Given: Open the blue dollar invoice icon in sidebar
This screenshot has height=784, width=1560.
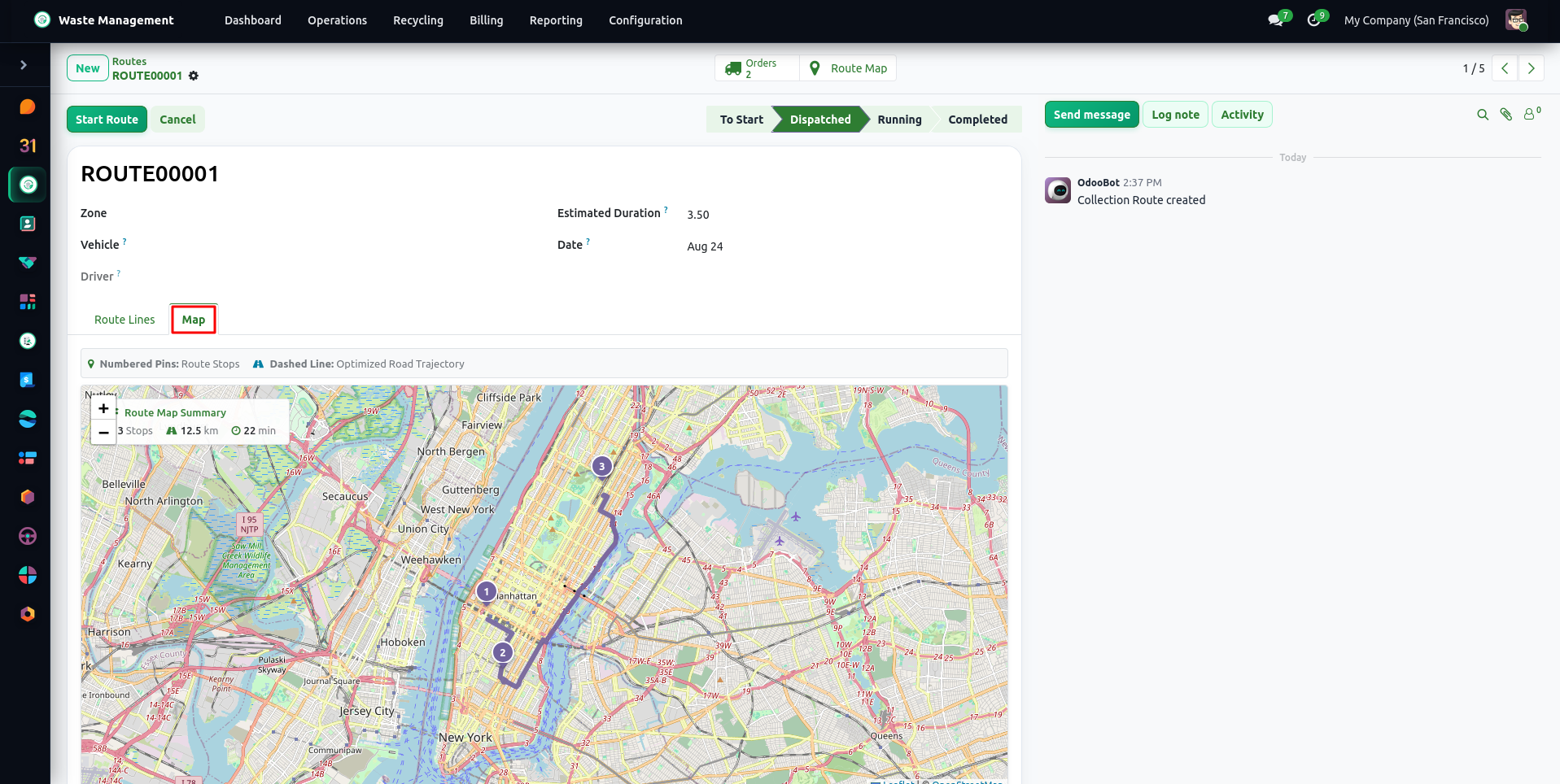Looking at the screenshot, I should coord(28,380).
